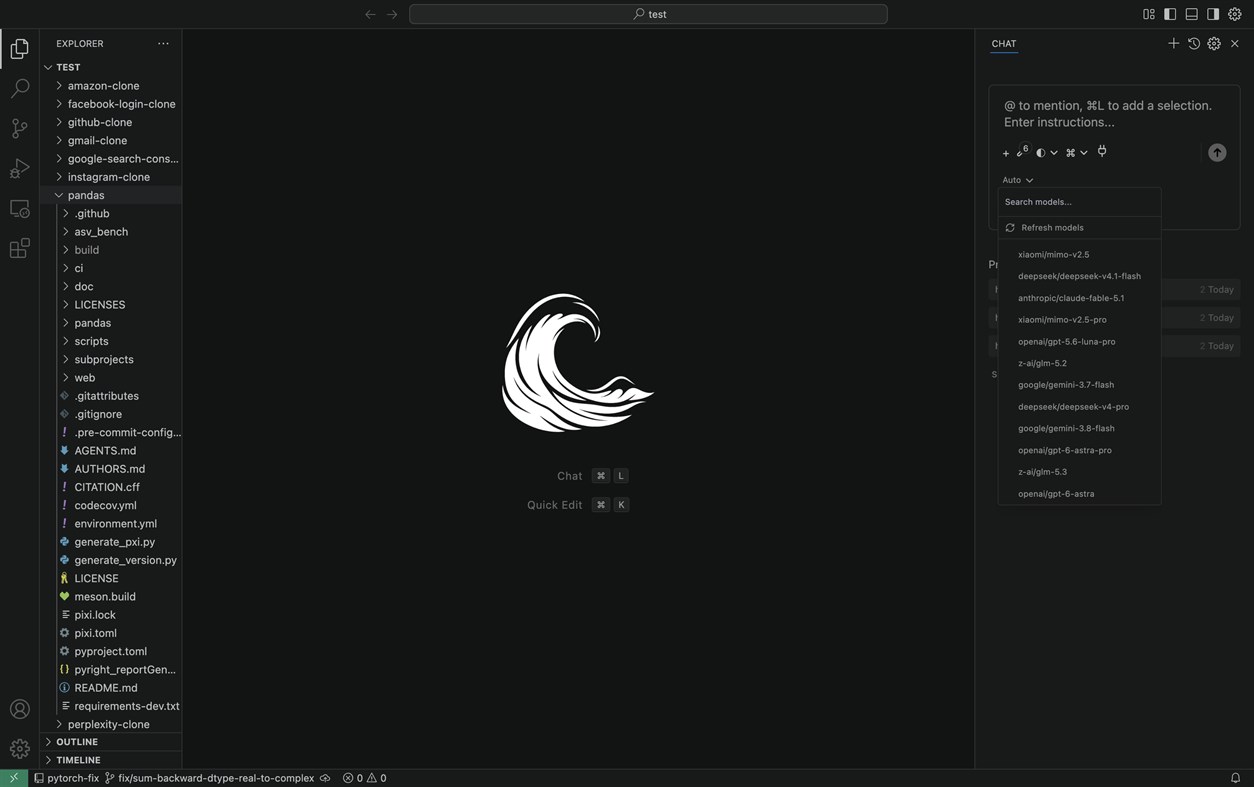Viewport: 1254px width, 787px height.
Task: Click the Search models field
Action: (1079, 202)
